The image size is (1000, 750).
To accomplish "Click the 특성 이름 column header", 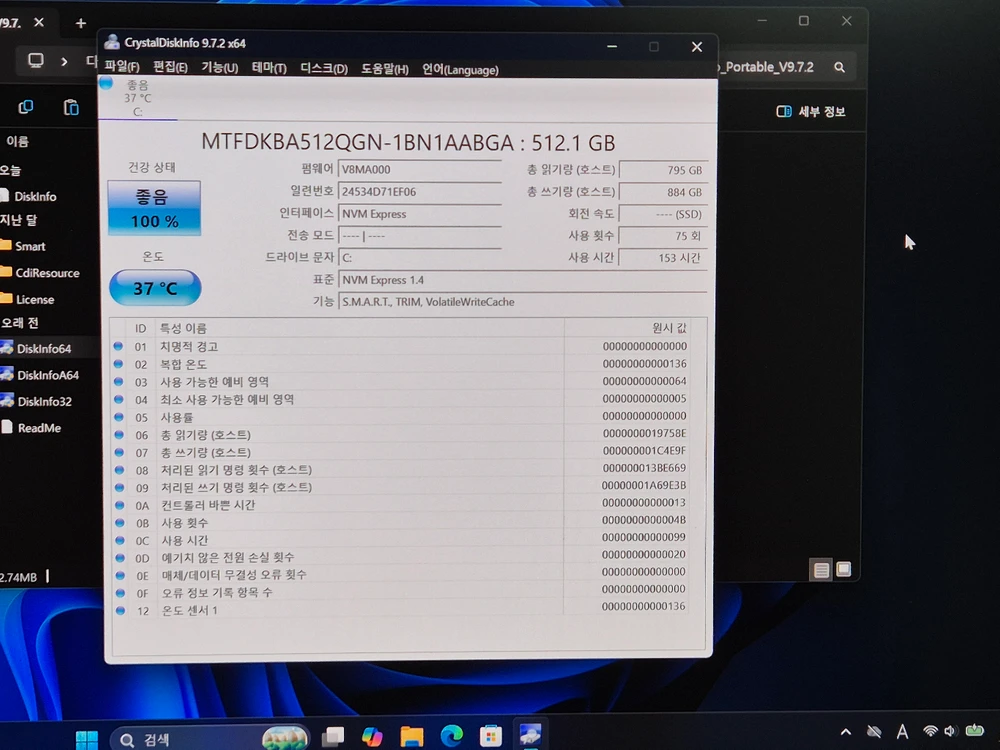I will point(183,328).
